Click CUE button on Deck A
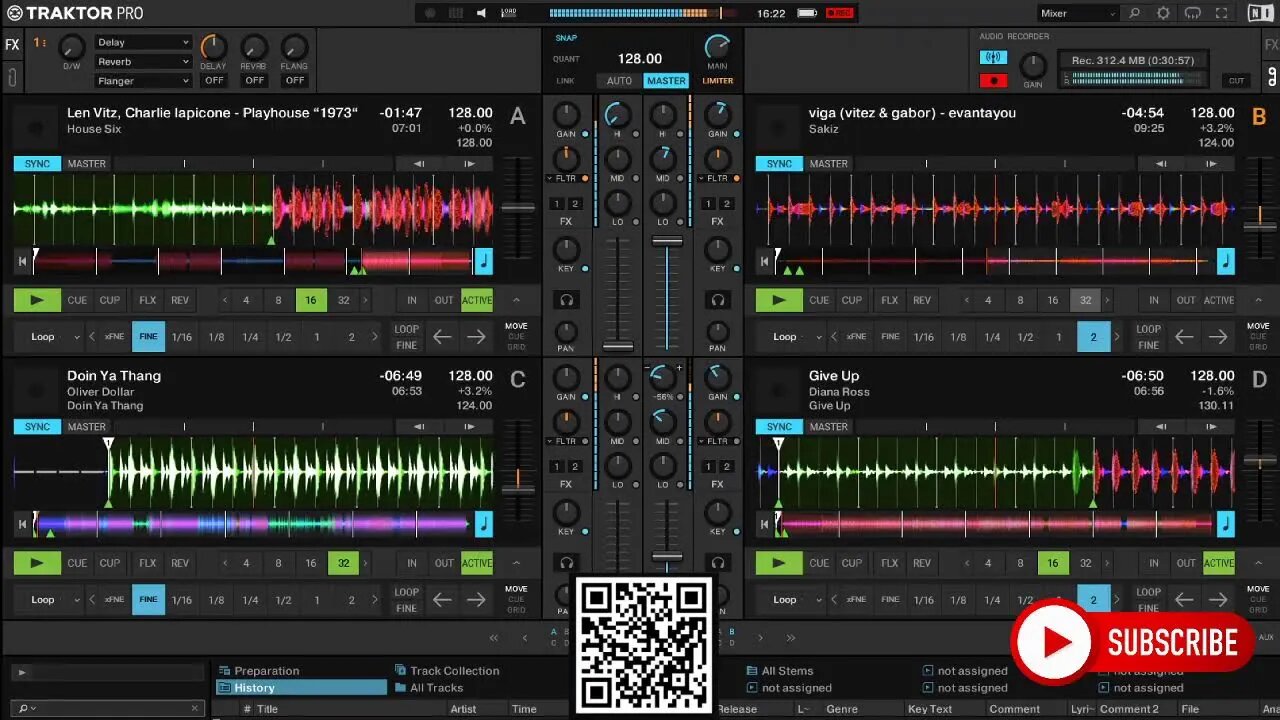 click(77, 300)
